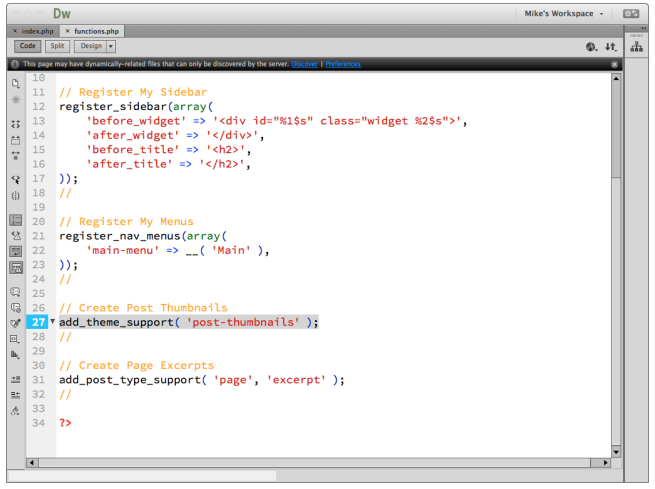Click Indent Code icon

pos(16,379)
